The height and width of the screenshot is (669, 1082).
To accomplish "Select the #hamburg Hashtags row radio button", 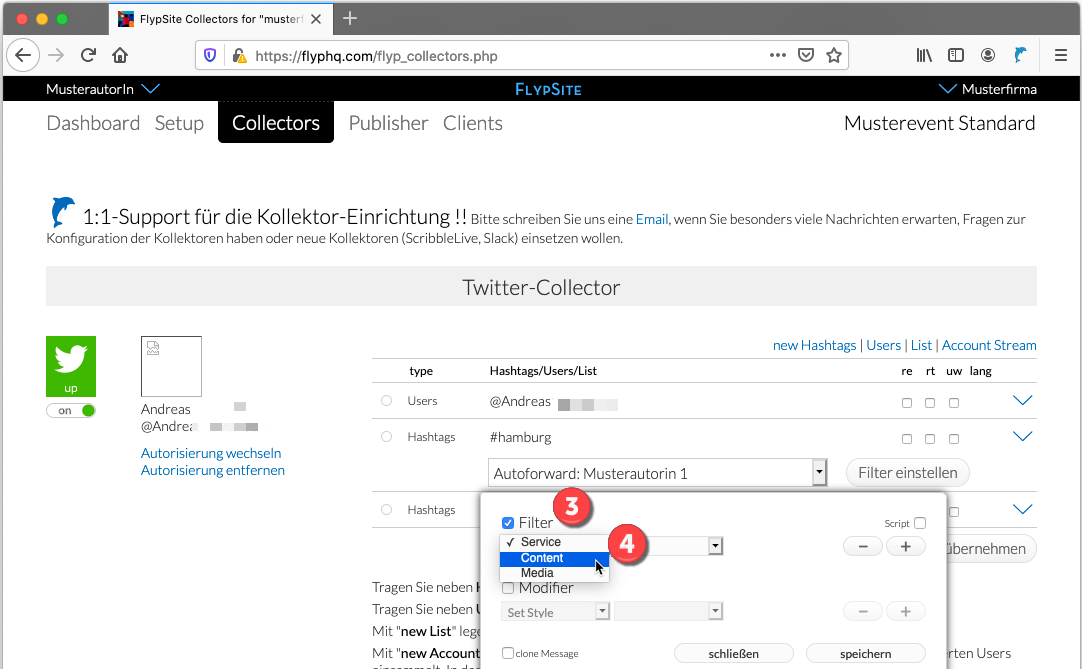I will [386, 436].
